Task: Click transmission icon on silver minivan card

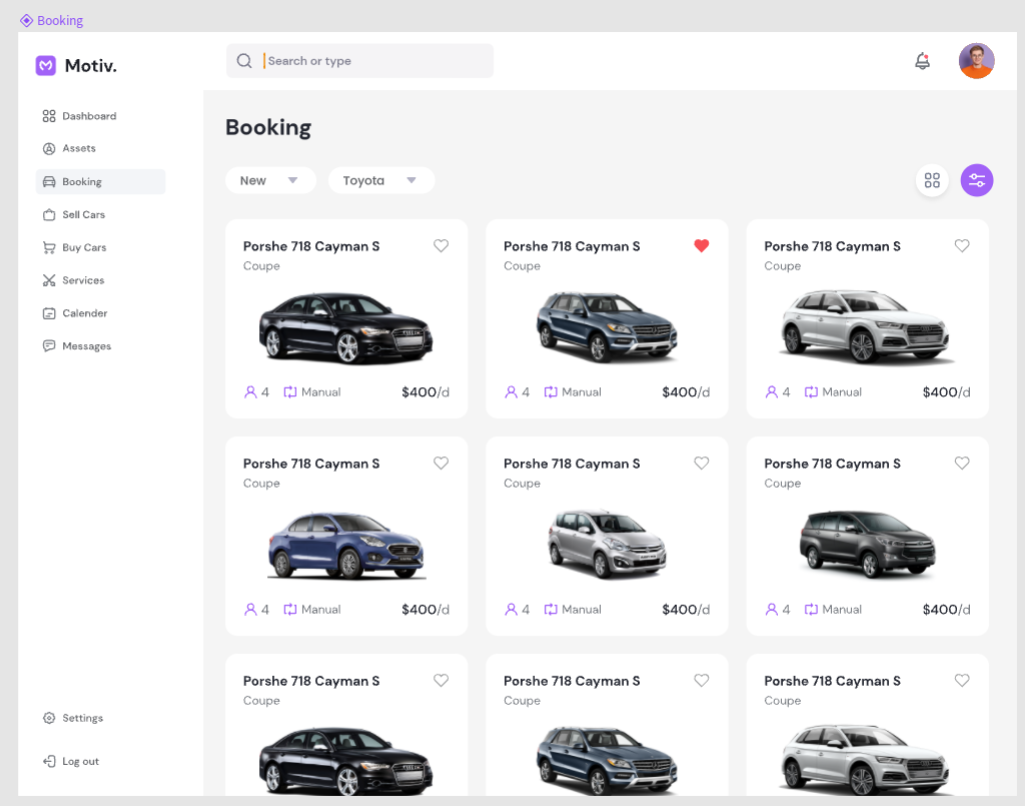Action: point(551,609)
